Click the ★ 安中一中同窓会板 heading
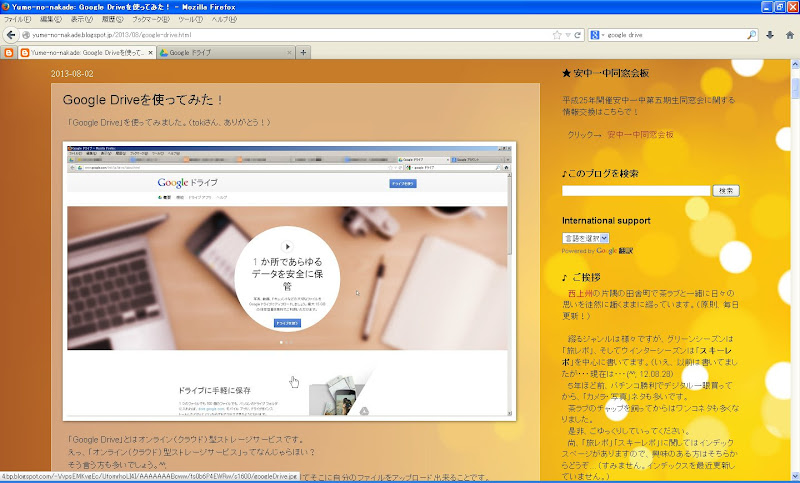The image size is (800, 483). [x=605, y=73]
